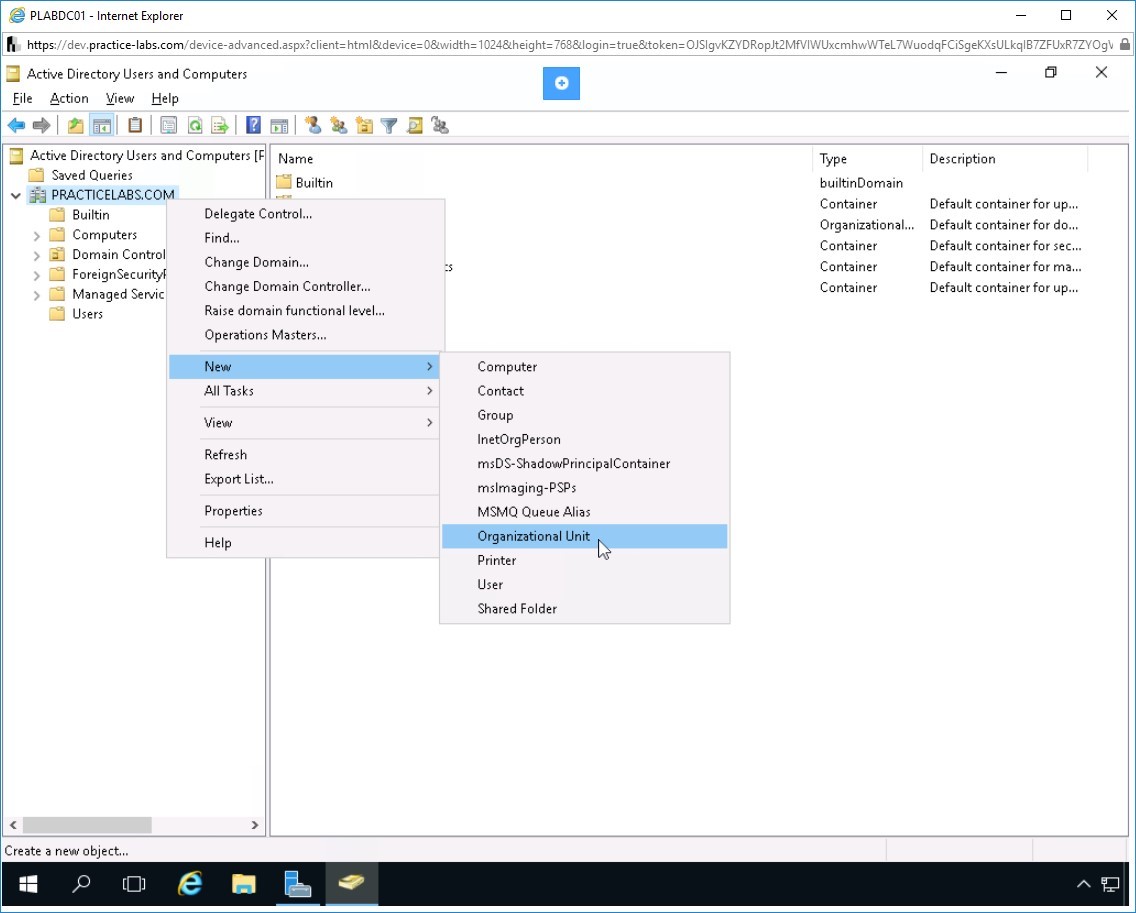Open the Windows Start button
Image resolution: width=1136 pixels, height=913 pixels.
click(x=28, y=883)
